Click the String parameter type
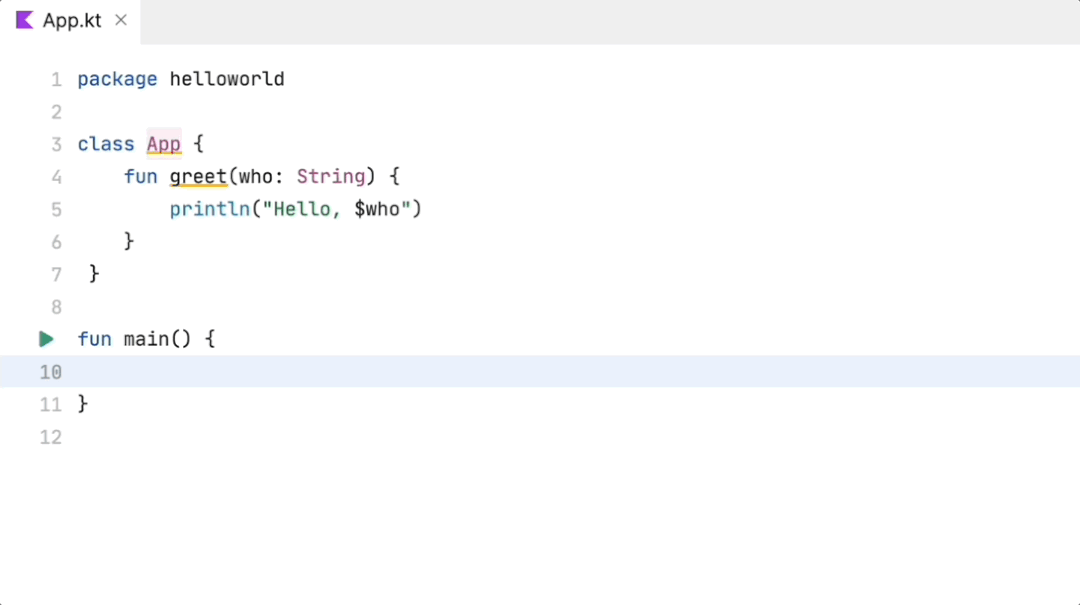 click(x=331, y=177)
